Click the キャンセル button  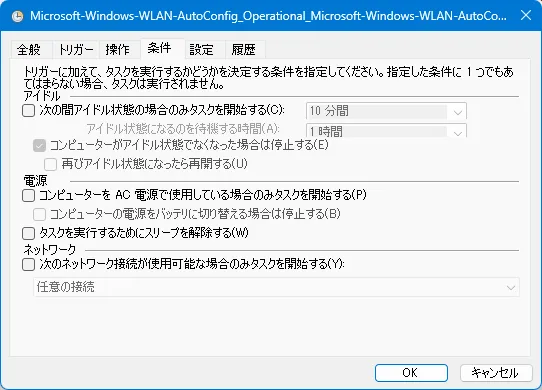(x=496, y=373)
